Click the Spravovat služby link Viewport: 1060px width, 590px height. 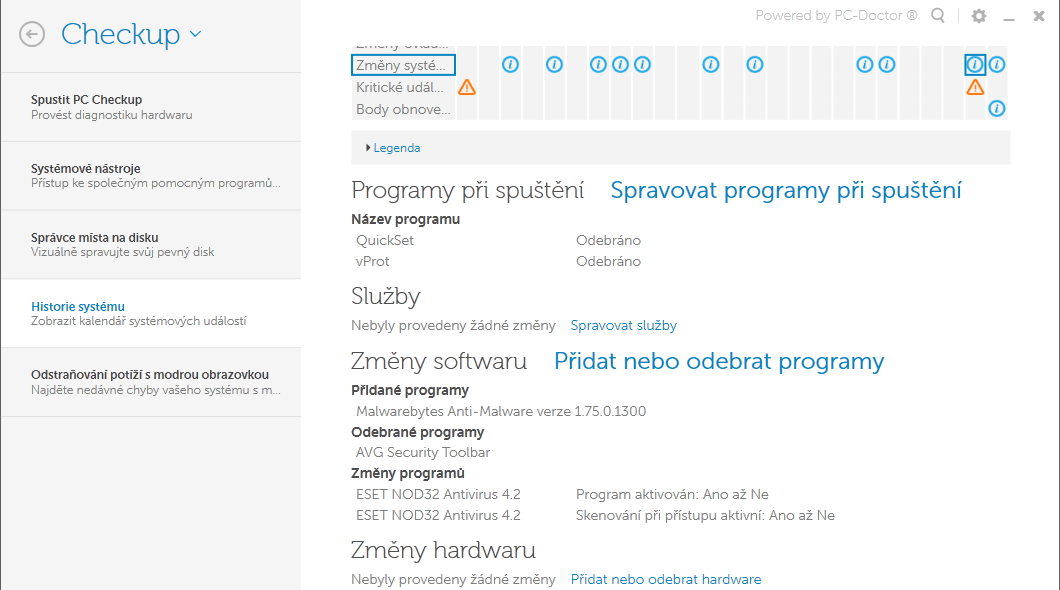point(623,325)
